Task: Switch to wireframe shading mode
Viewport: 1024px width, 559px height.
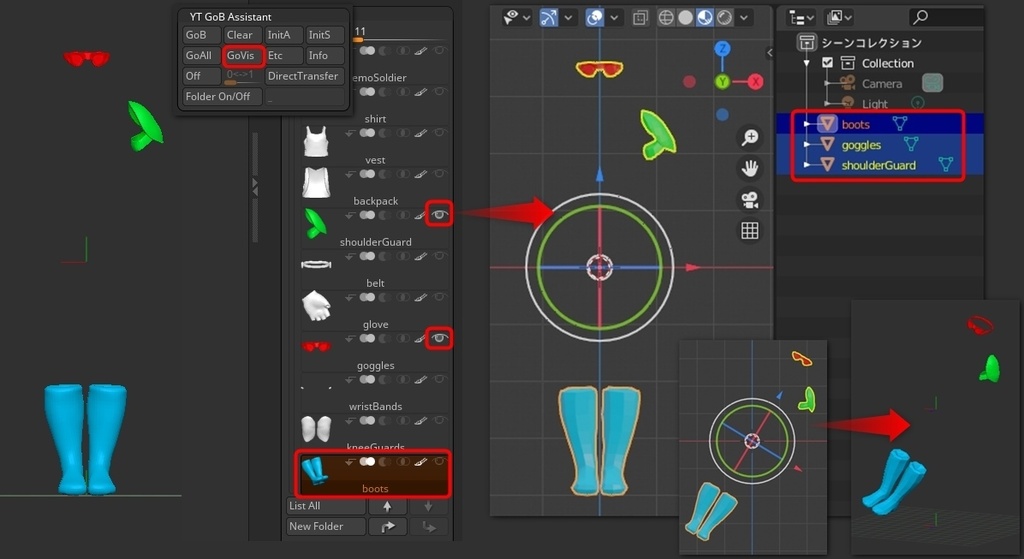Action: [x=665, y=18]
